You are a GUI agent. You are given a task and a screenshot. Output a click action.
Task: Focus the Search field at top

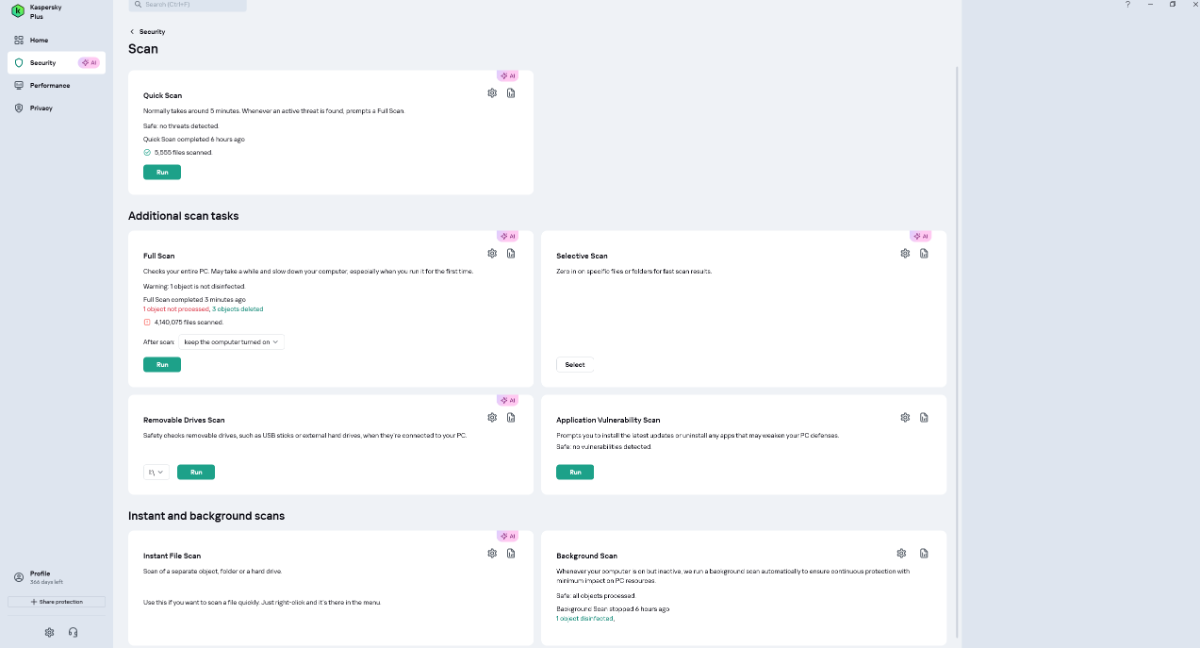pyautogui.click(x=190, y=5)
